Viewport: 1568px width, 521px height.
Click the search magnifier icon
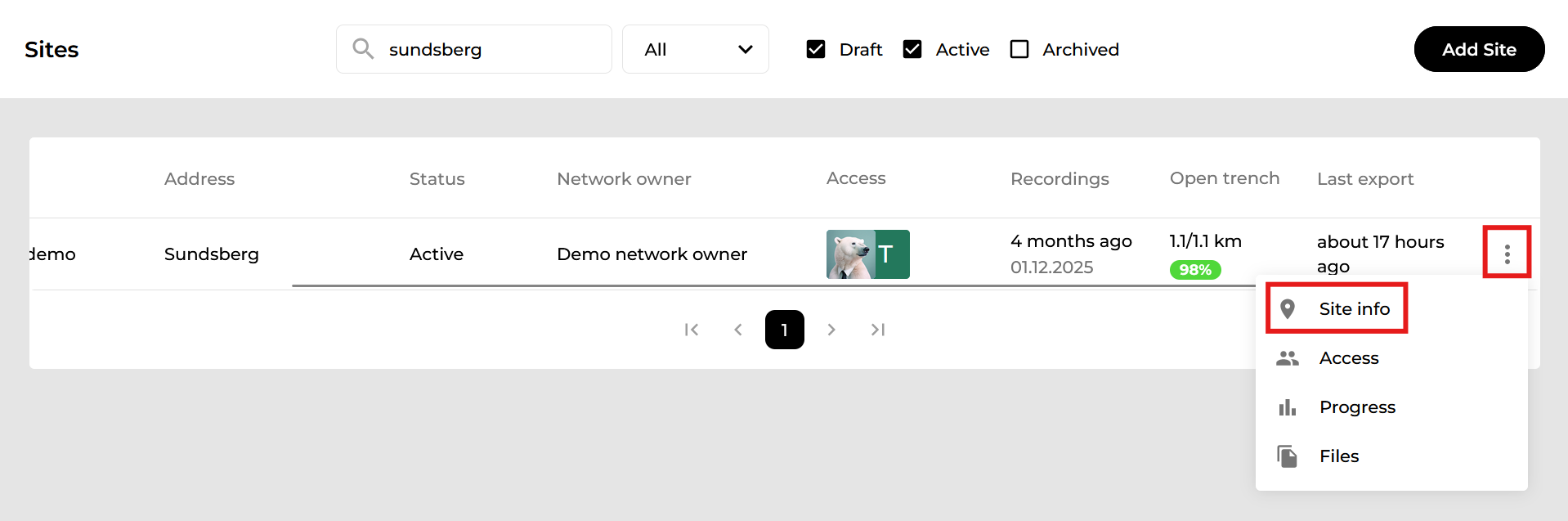click(x=363, y=49)
